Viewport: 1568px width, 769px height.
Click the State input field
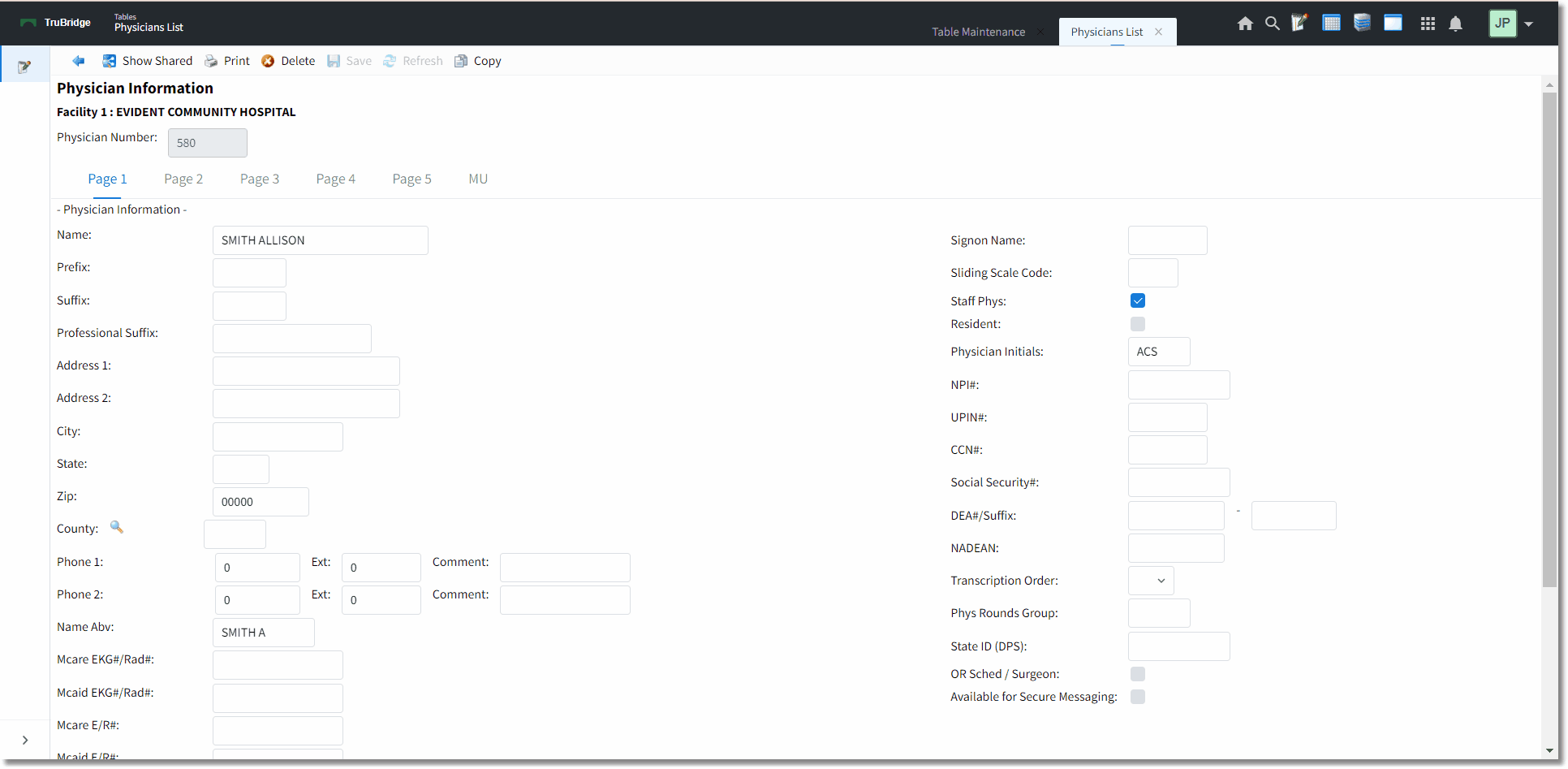coord(241,469)
